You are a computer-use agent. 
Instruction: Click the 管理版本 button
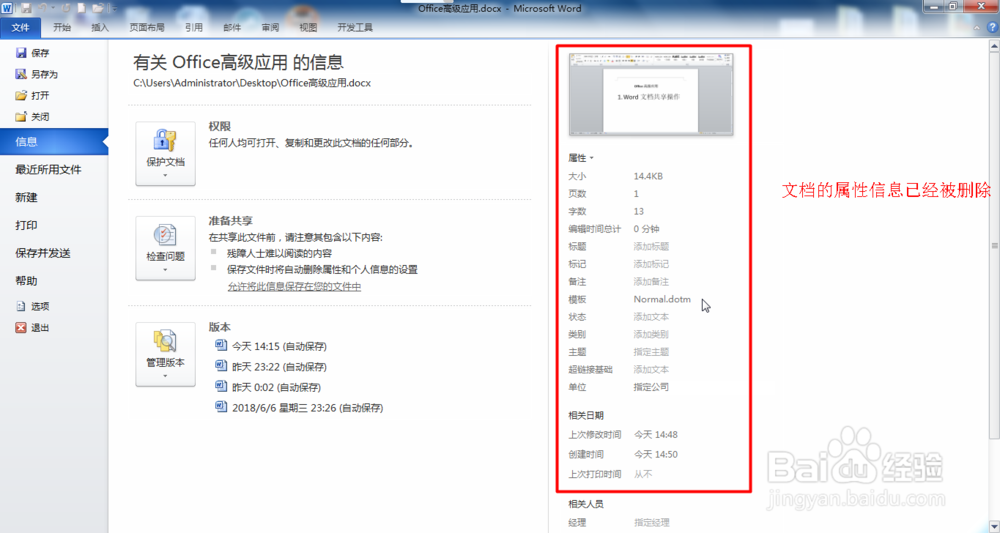click(x=165, y=354)
